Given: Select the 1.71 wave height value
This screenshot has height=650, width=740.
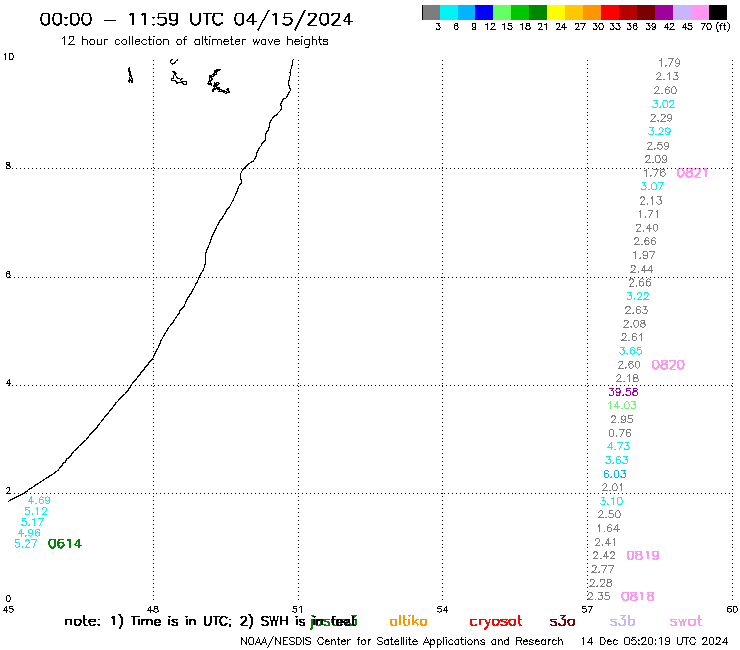Looking at the screenshot, I should [x=649, y=214].
